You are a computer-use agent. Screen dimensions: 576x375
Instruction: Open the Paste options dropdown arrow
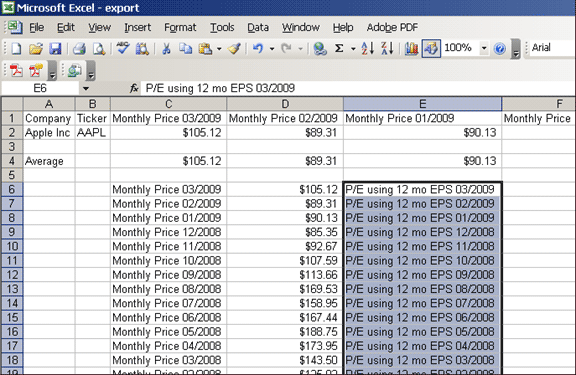point(219,48)
